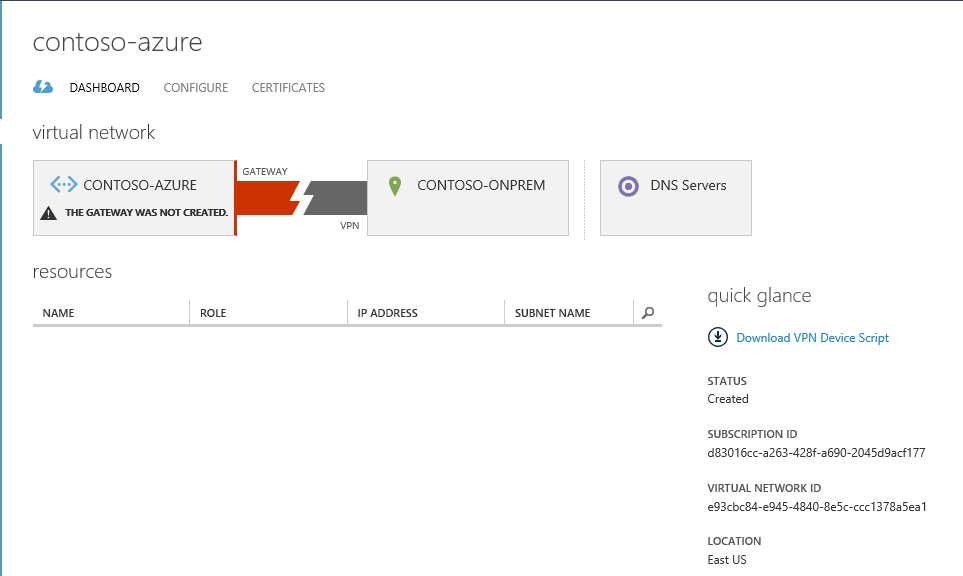Switch to the CONFIGURE tab

(195, 88)
